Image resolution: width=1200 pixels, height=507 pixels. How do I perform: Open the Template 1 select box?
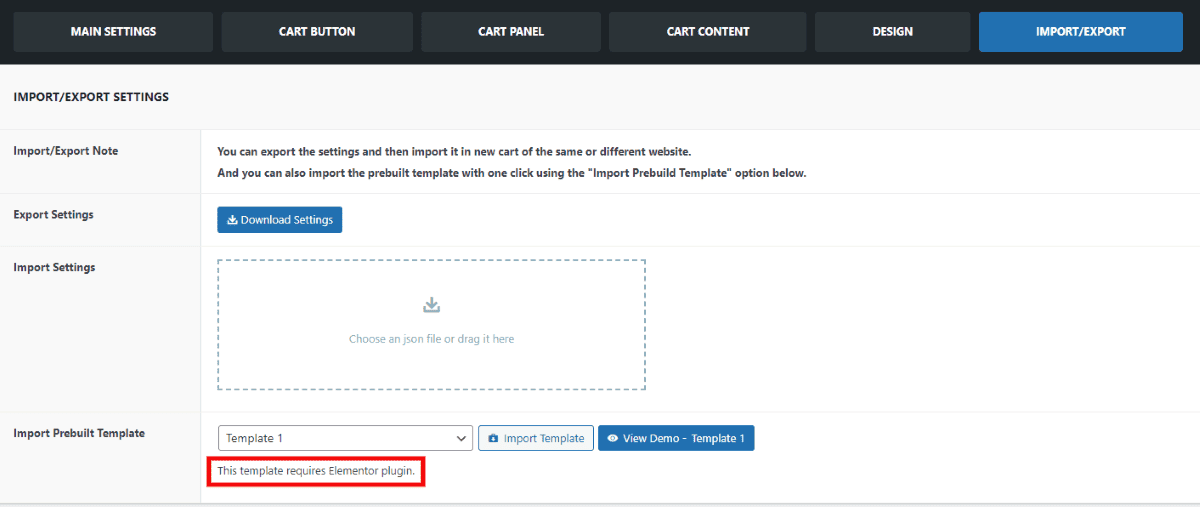coord(345,438)
